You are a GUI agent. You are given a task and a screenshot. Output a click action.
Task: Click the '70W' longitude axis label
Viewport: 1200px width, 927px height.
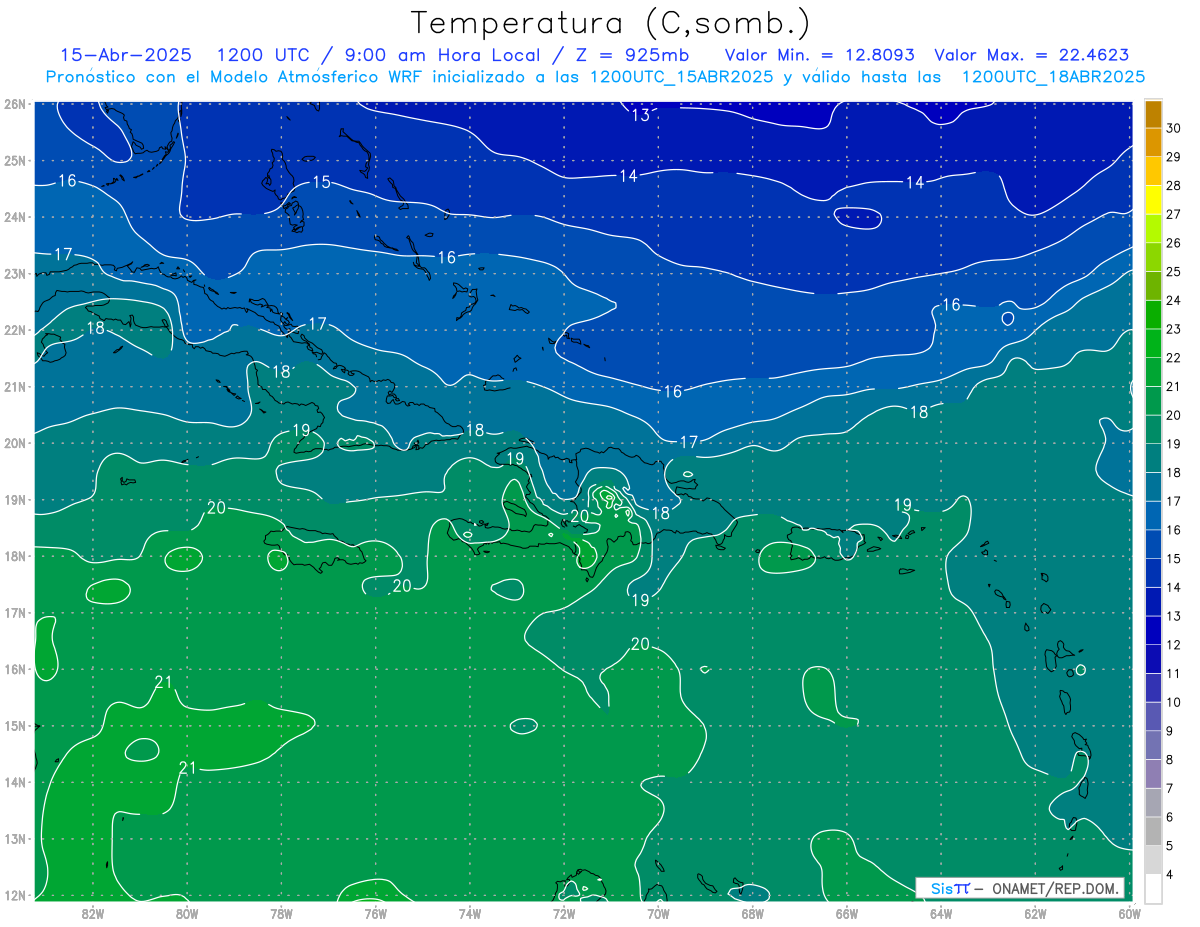658,913
